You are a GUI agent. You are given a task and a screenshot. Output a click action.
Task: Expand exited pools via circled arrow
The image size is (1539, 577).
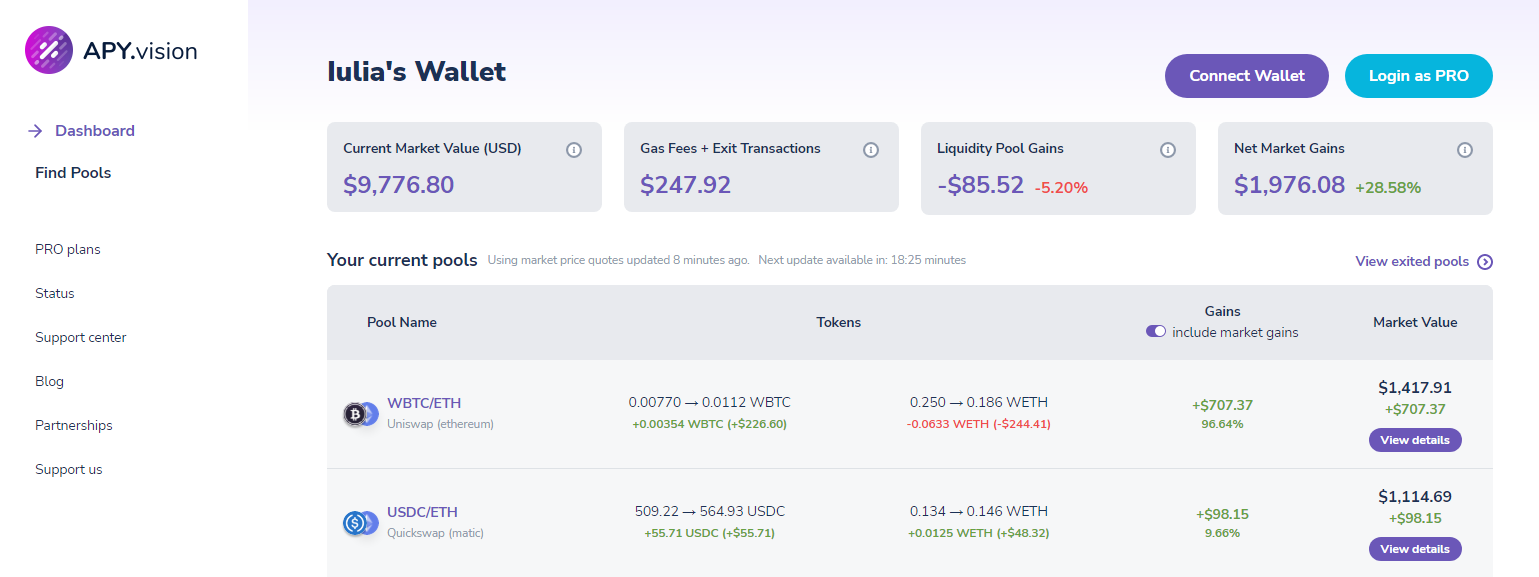coord(1485,262)
